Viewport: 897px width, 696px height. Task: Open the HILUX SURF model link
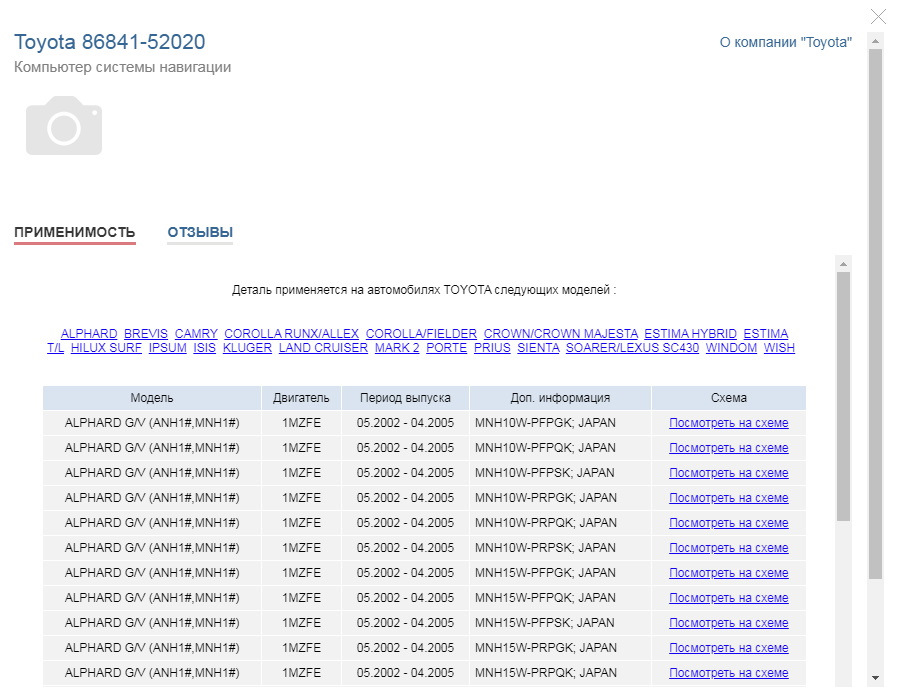click(106, 348)
